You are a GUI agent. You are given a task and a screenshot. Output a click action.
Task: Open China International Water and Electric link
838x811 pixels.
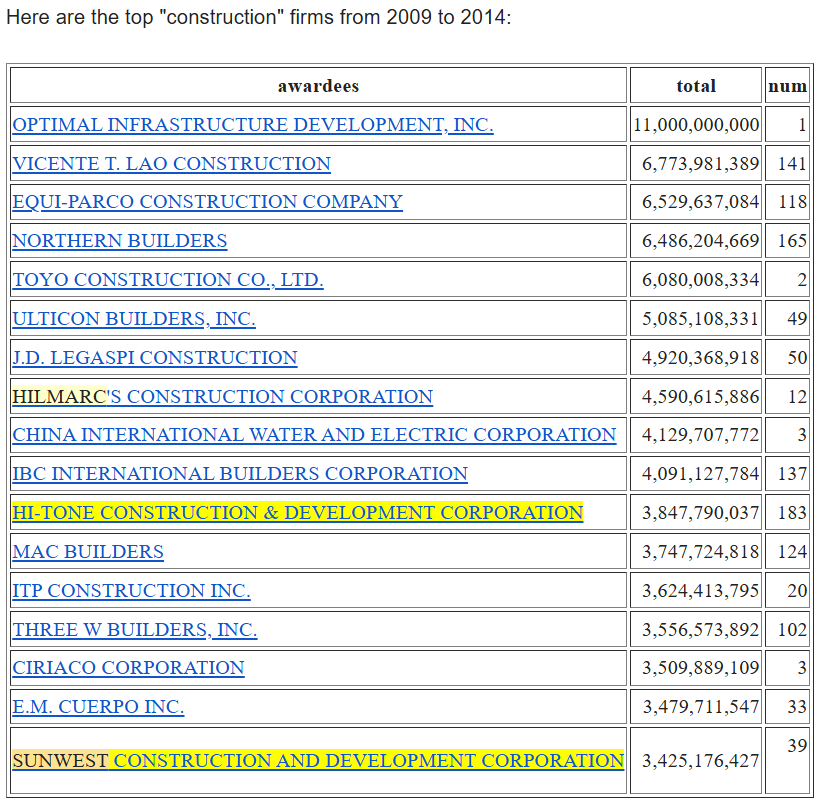coord(314,435)
